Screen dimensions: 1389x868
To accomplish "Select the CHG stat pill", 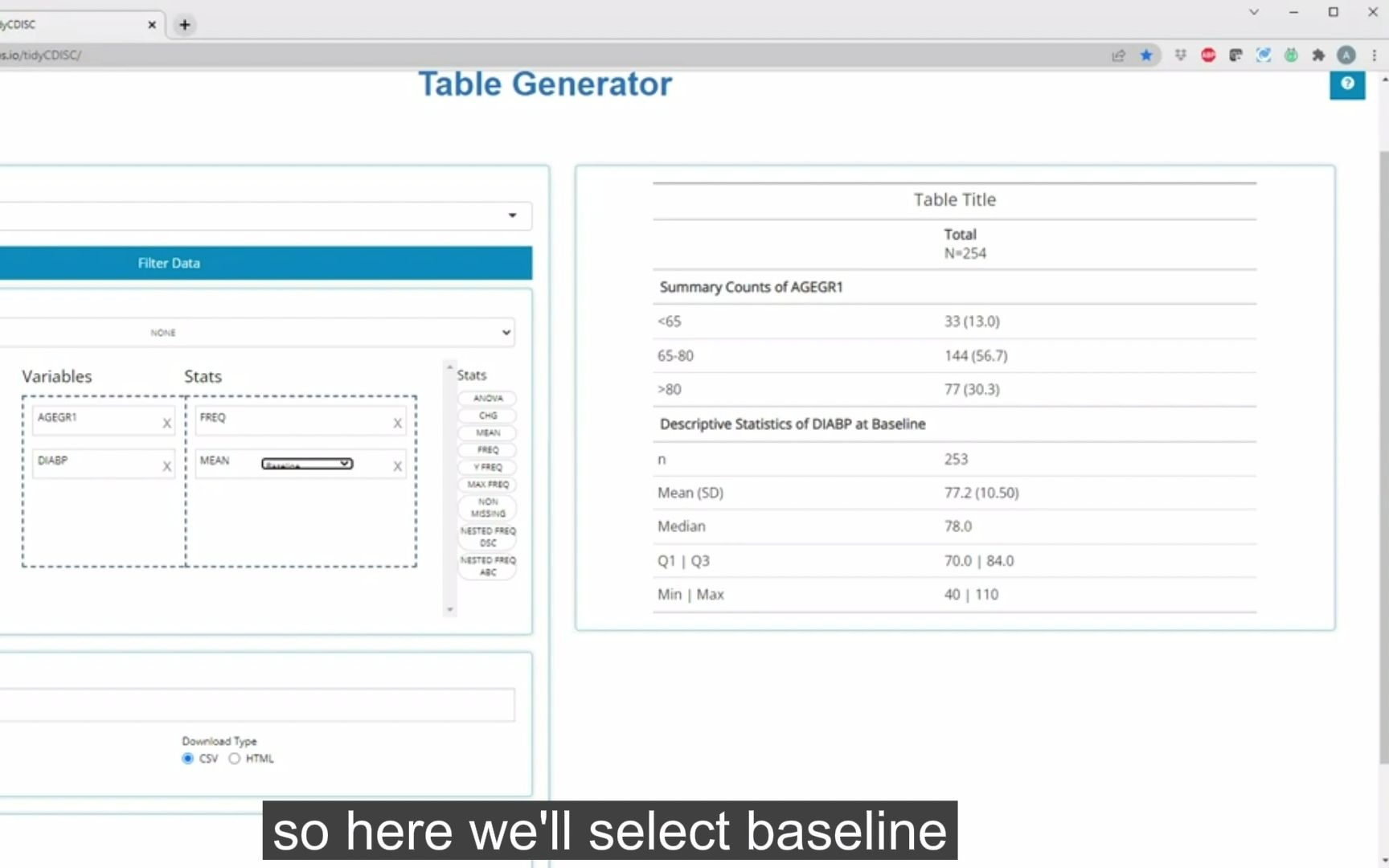I will click(486, 415).
